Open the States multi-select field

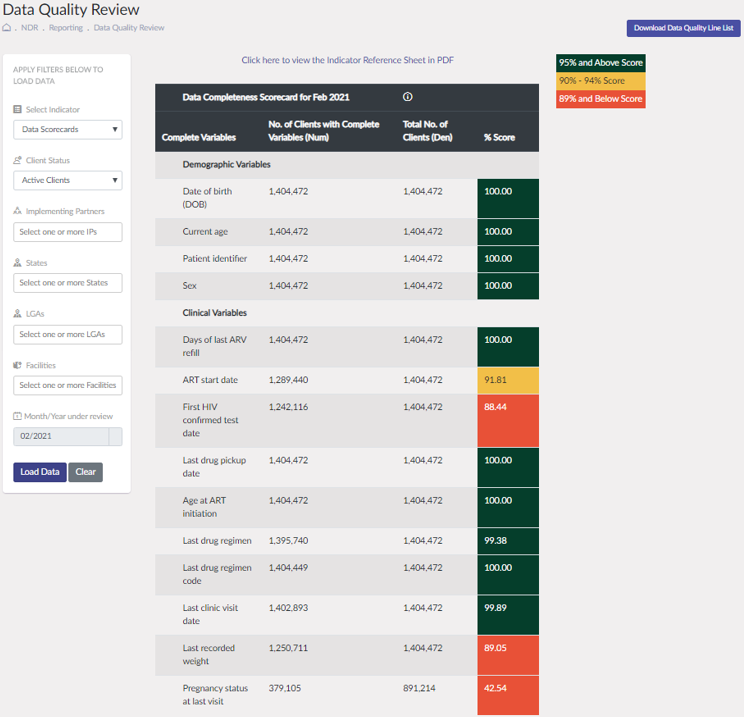coord(68,283)
